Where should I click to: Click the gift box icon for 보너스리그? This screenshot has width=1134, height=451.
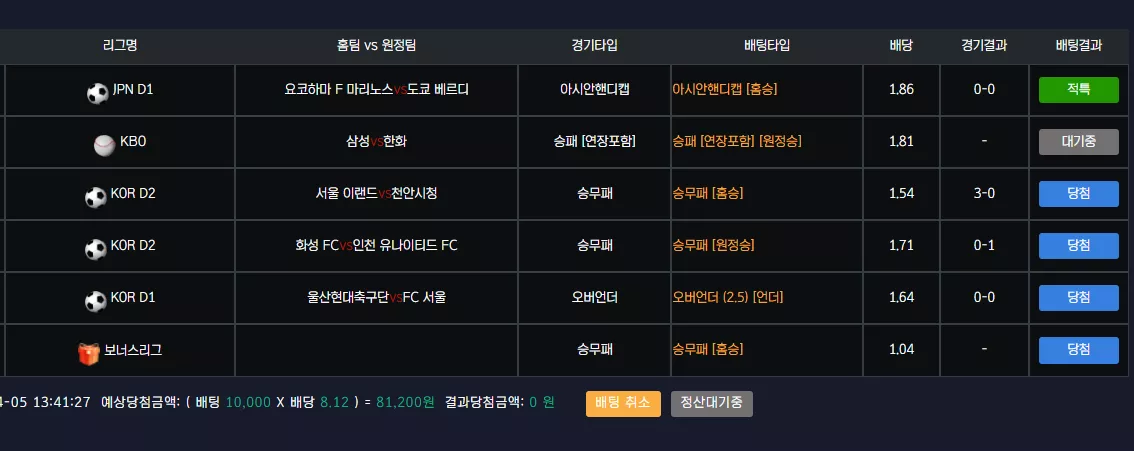[x=88, y=353]
